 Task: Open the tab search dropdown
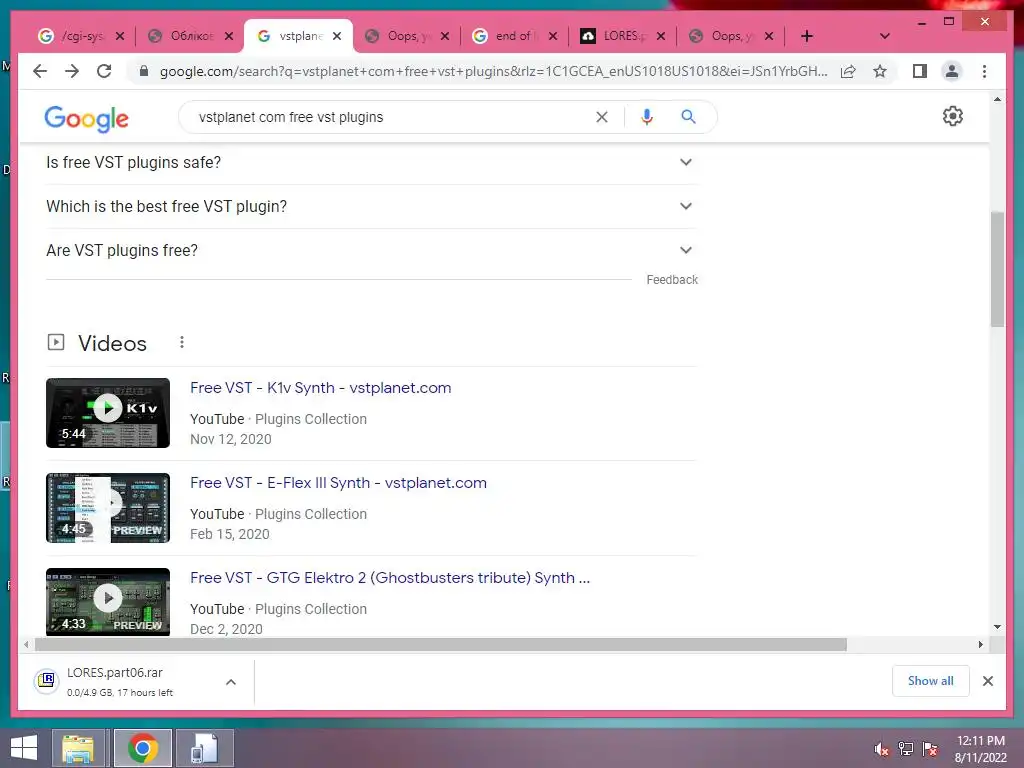pyautogui.click(x=884, y=36)
